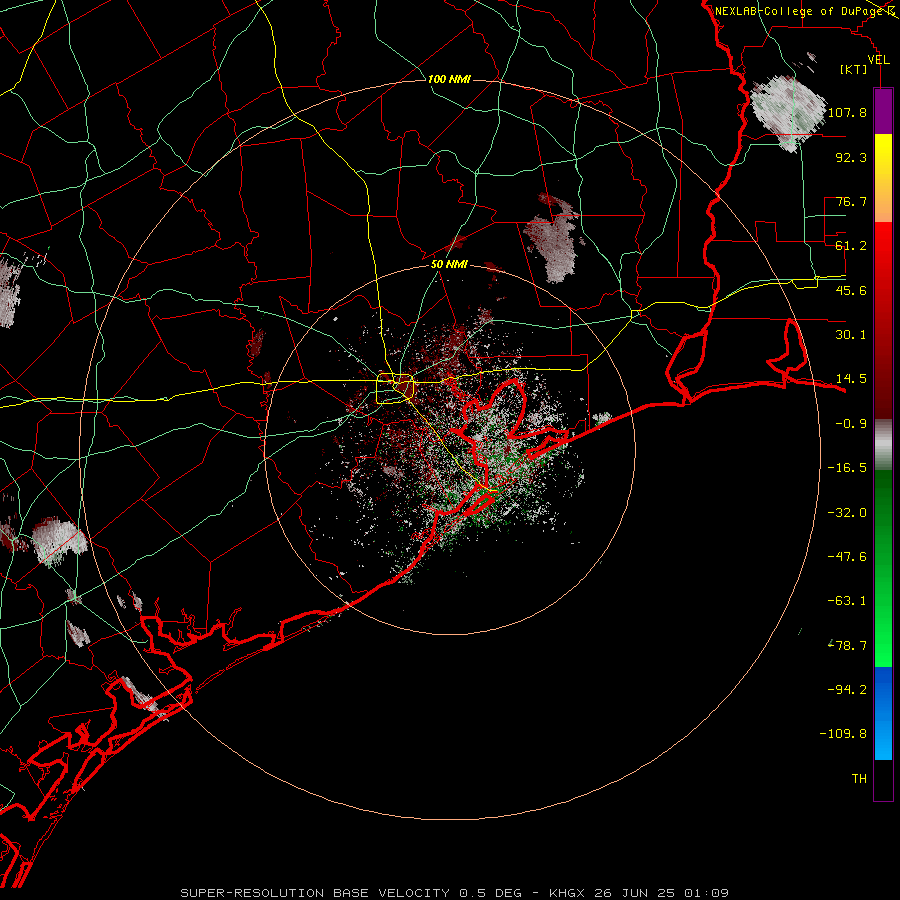Click the product title caption at the bottom
This screenshot has width=900, height=900.
pos(455,893)
